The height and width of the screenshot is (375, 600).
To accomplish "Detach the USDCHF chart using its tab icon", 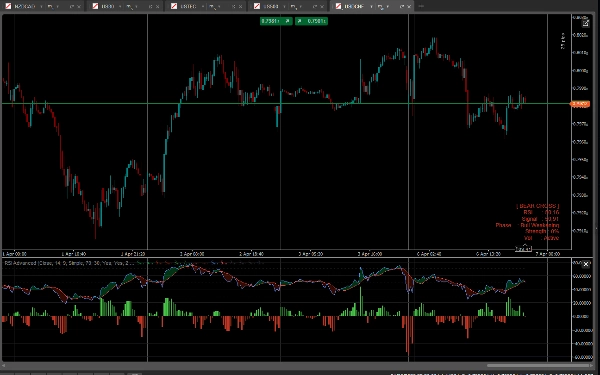I will click(402, 7).
